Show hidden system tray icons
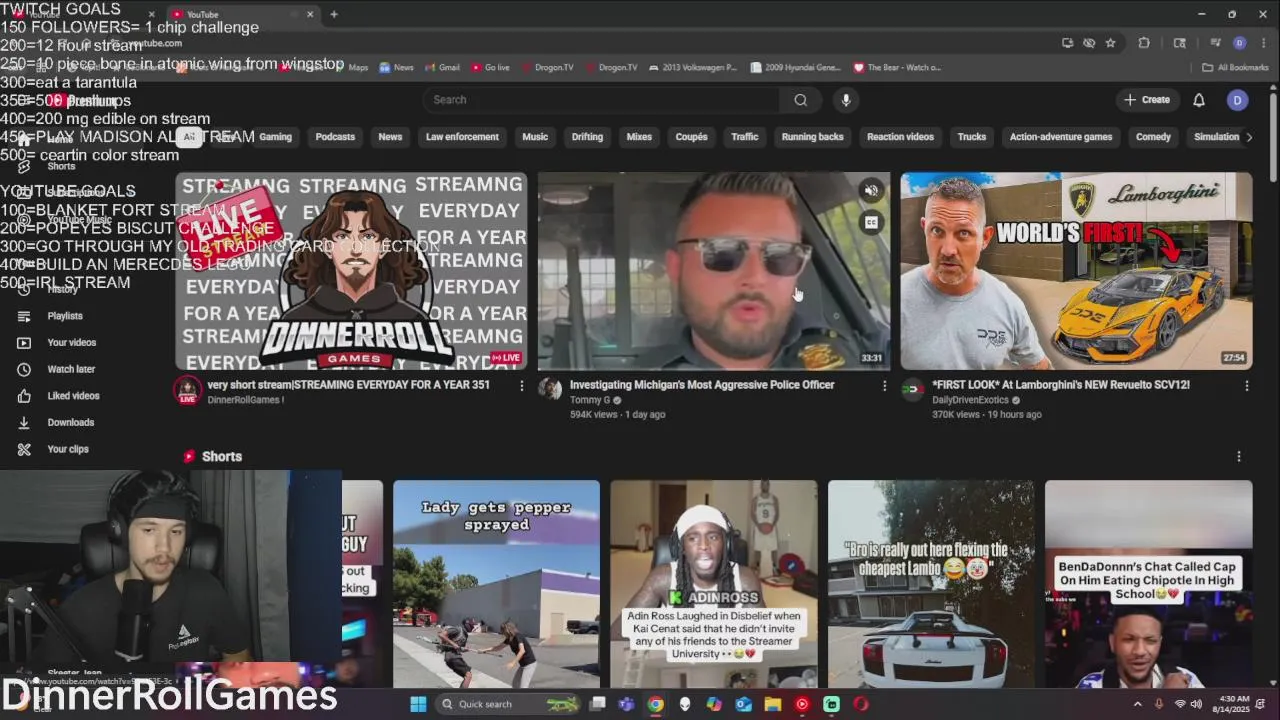The height and width of the screenshot is (720, 1280). pos(1137,704)
